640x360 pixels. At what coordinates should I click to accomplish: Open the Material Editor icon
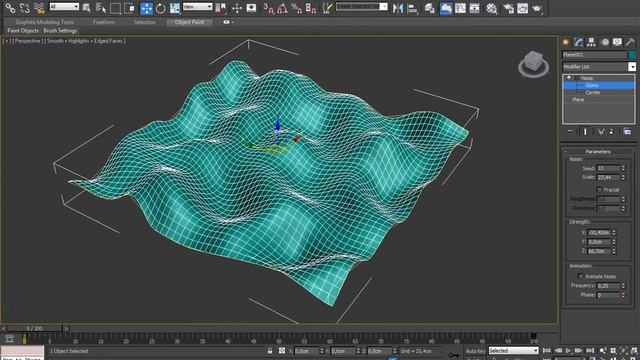pos(492,8)
